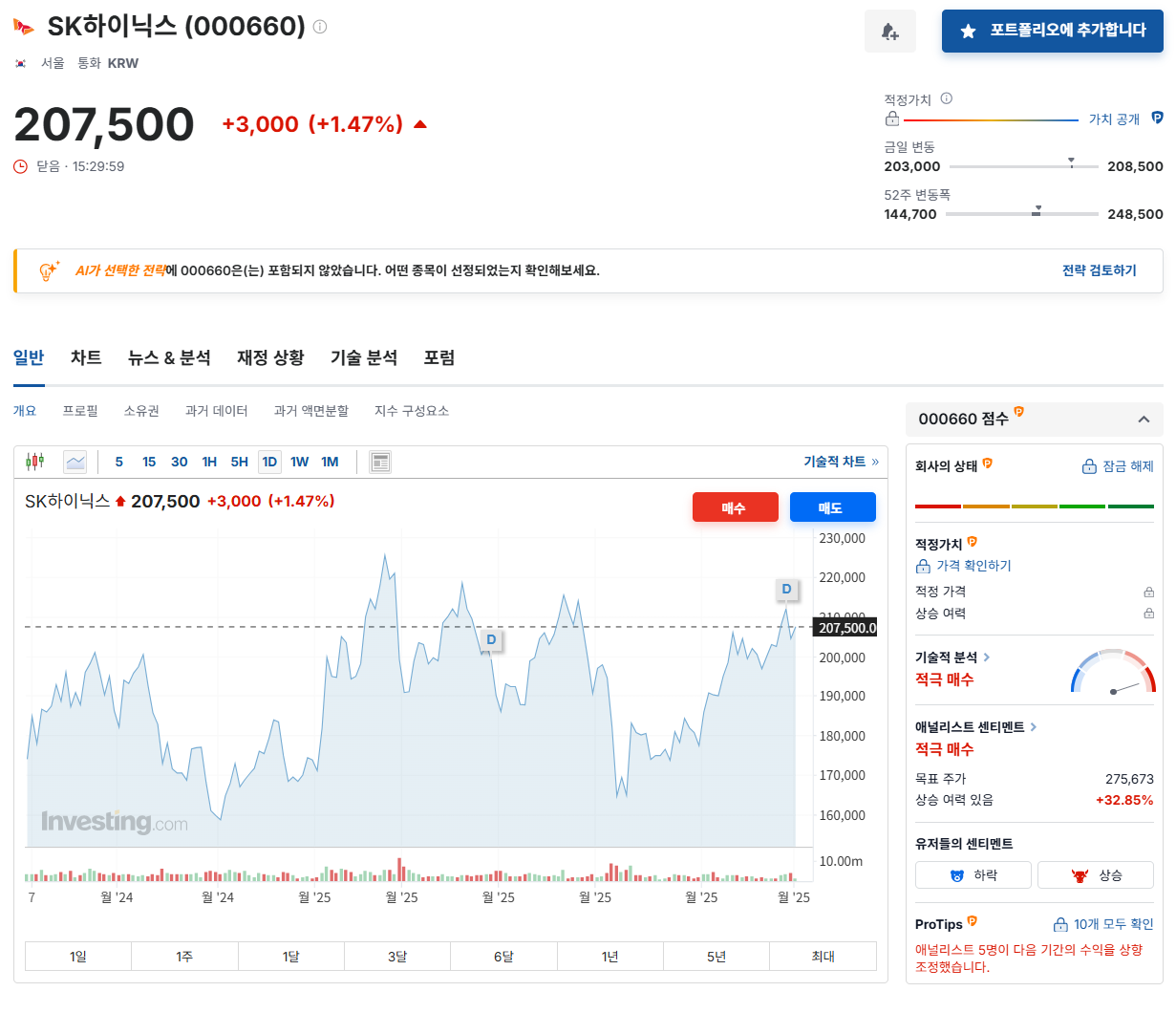Open the 기술 분석 tab
This screenshot has height=1013, width=1176.
point(364,357)
